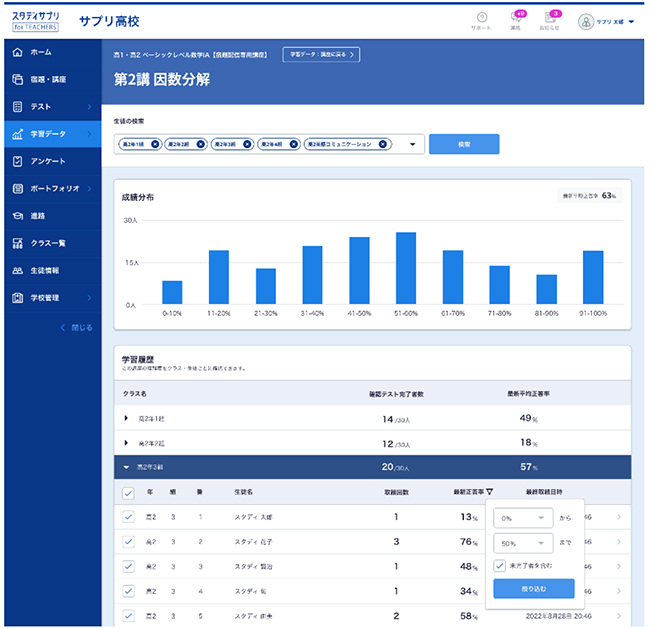Screen dimensions: 650x629
Task: Open the サポート help icon
Action: (x=482, y=18)
